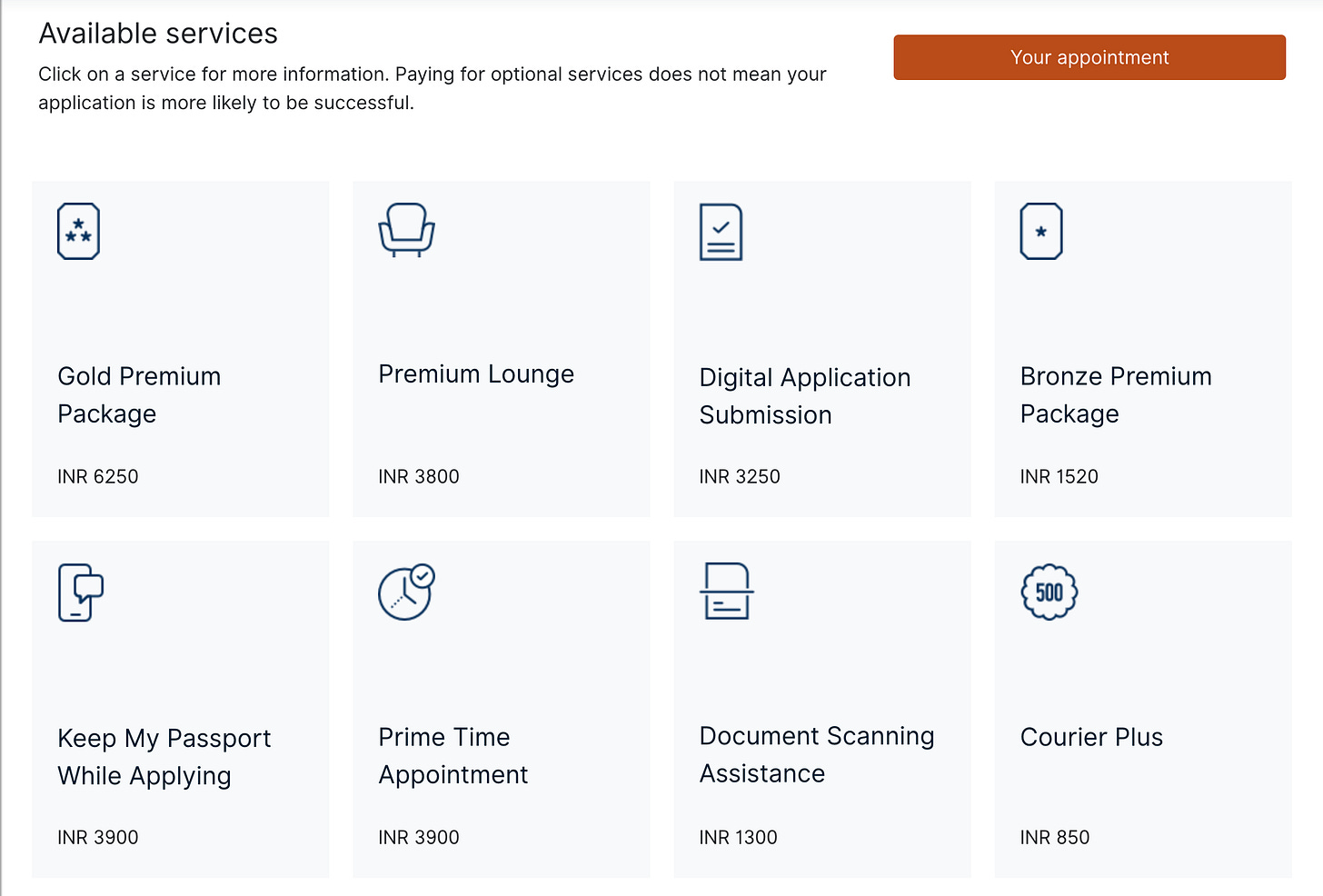Choose Bronze Premium Package title
This screenshot has width=1323, height=896.
1116,394
